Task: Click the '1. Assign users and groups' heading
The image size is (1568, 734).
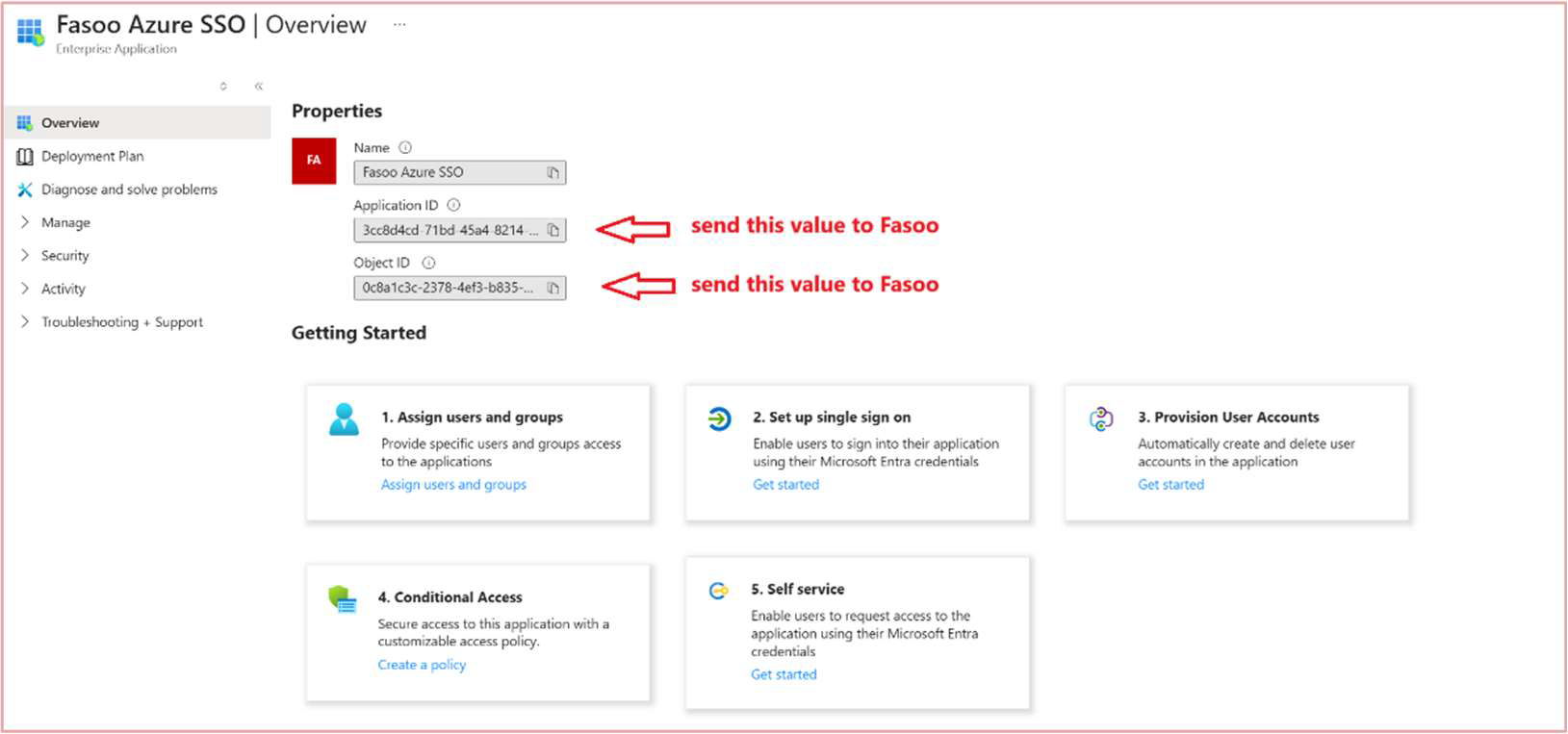Action: 473,418
